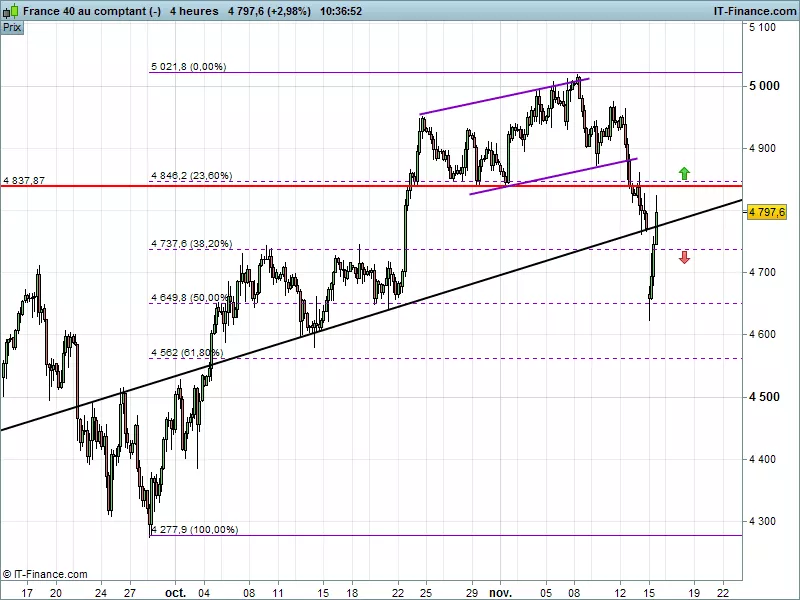This screenshot has width=800, height=600.
Task: Click the candlestick chart icon in title bar
Action: pyautogui.click(x=11, y=11)
